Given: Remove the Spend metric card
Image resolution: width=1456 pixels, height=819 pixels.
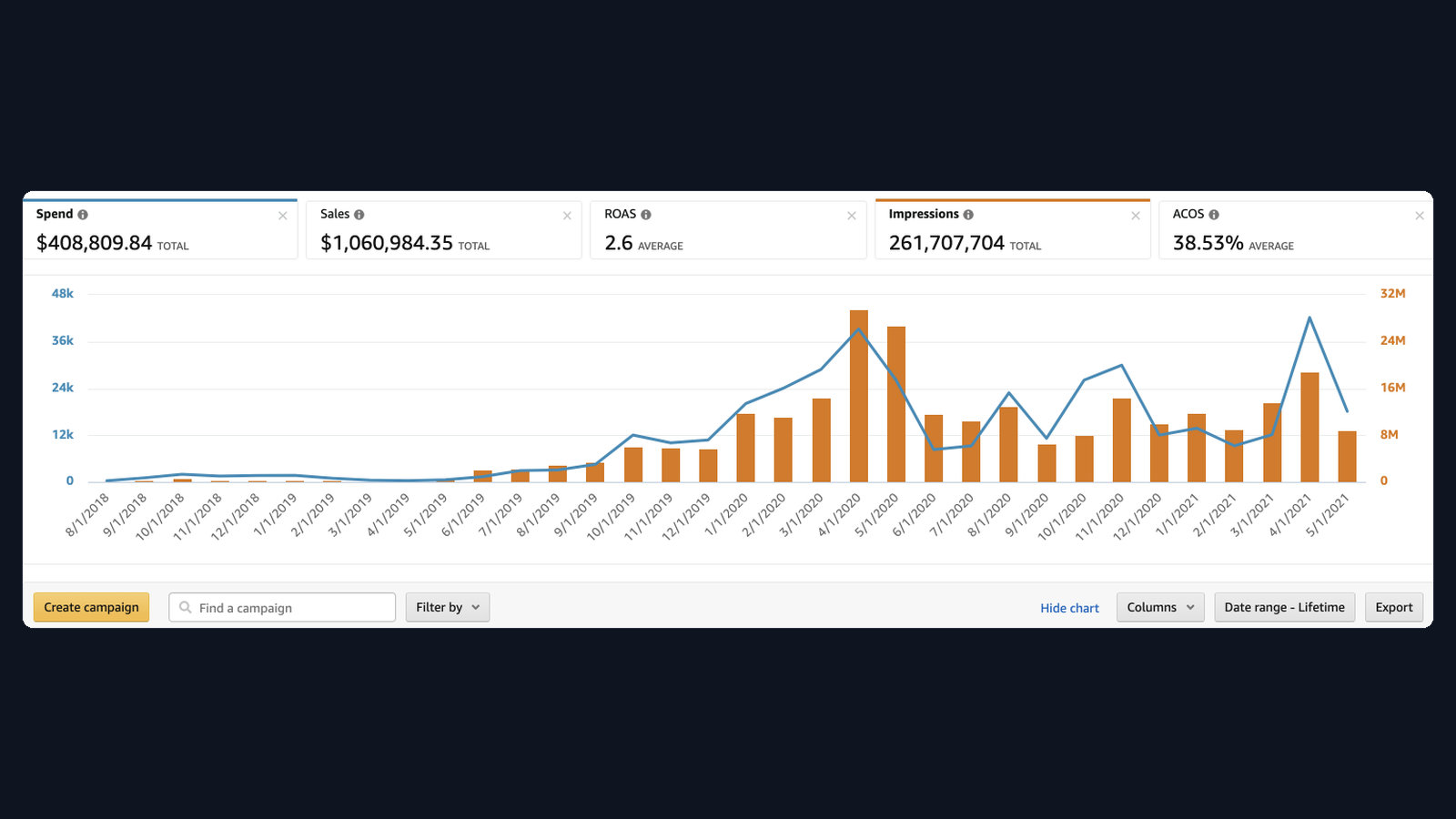Looking at the screenshot, I should [x=283, y=216].
